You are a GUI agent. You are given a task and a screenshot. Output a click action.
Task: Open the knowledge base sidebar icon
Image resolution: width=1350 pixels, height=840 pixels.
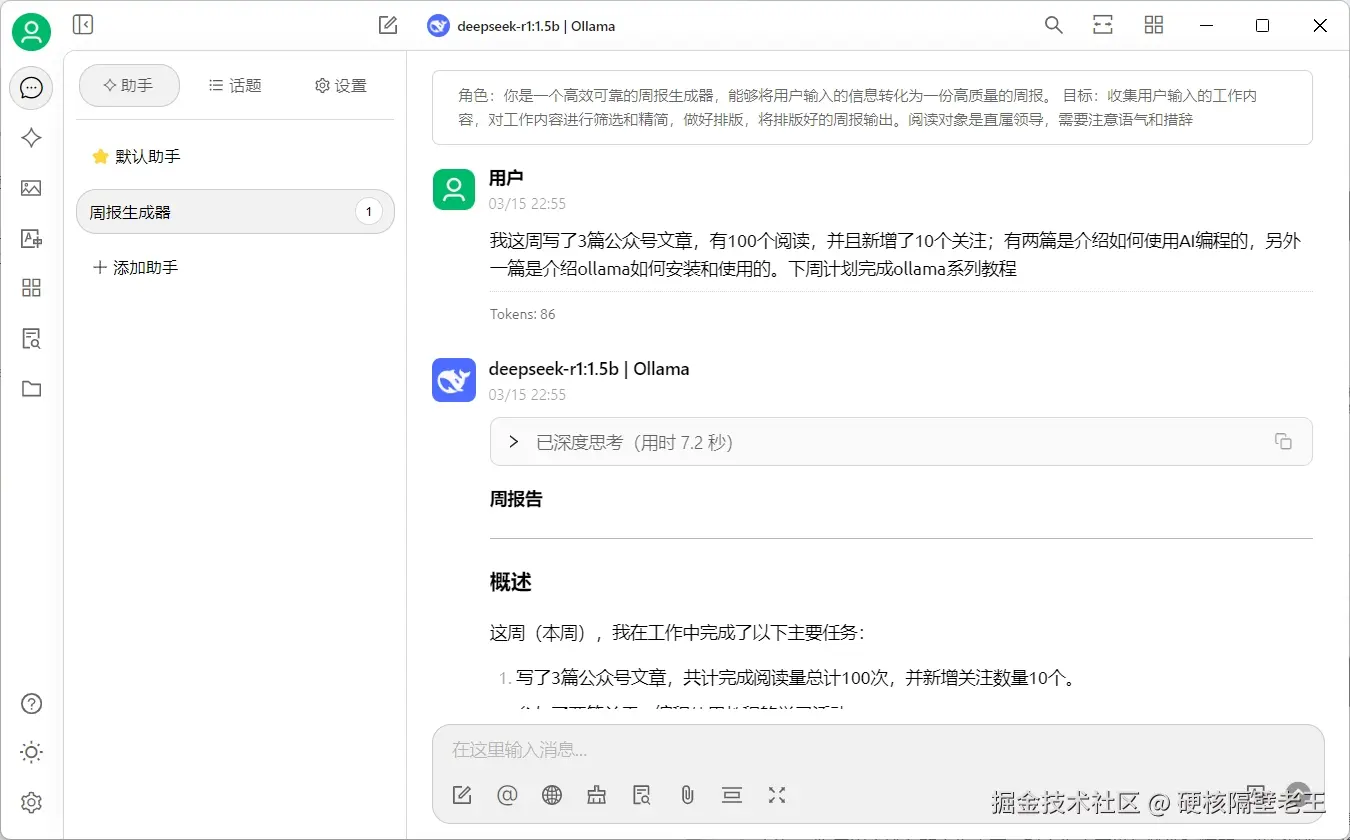point(31,338)
